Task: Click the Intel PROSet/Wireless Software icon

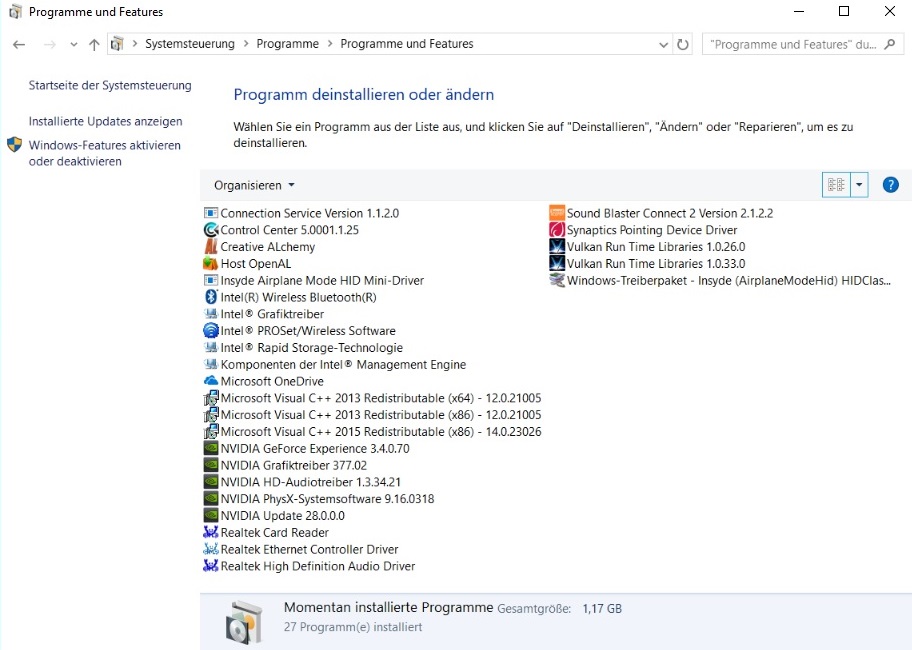Action: [x=211, y=331]
